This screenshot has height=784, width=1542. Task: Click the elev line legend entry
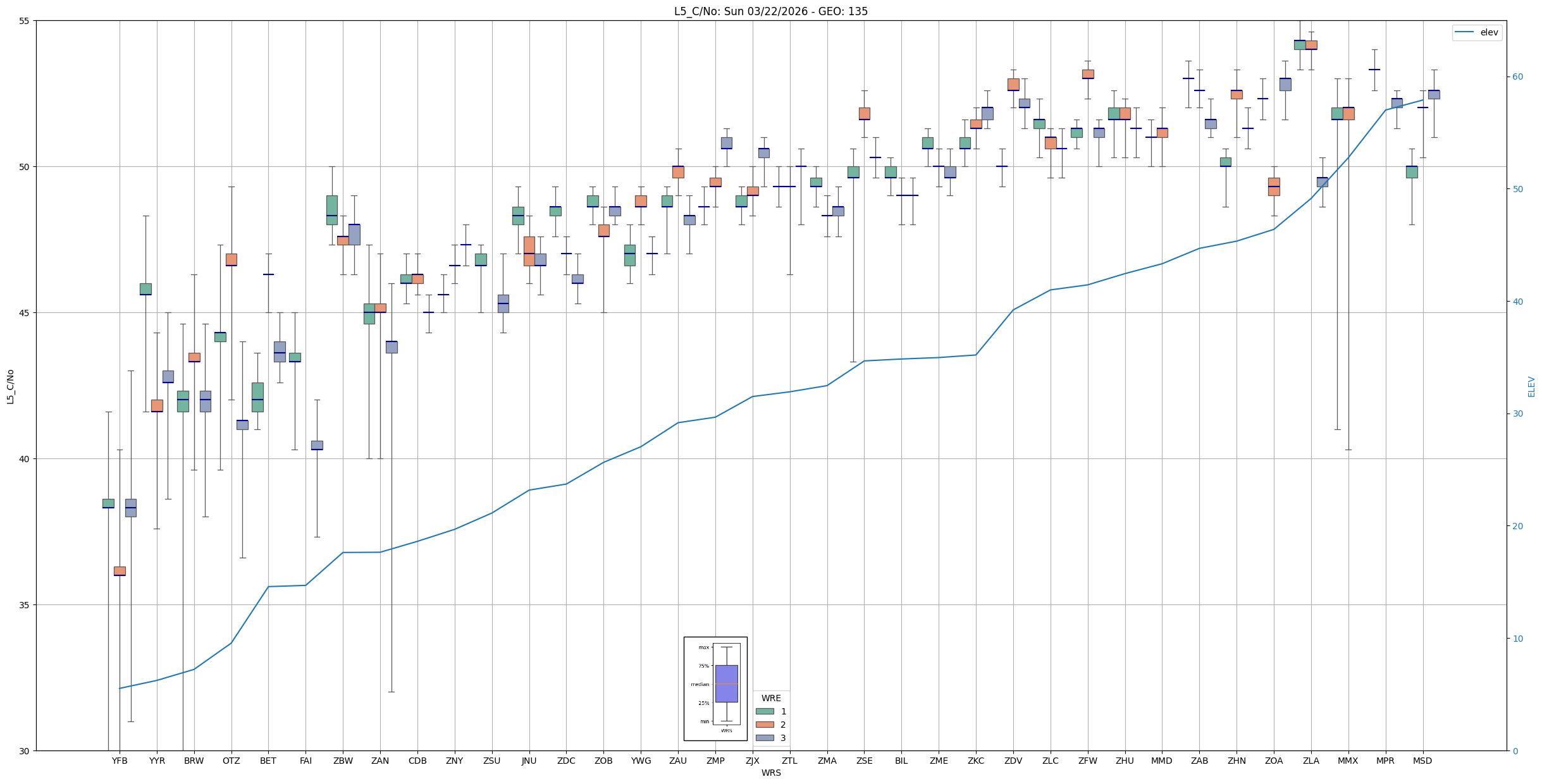pos(1476,32)
